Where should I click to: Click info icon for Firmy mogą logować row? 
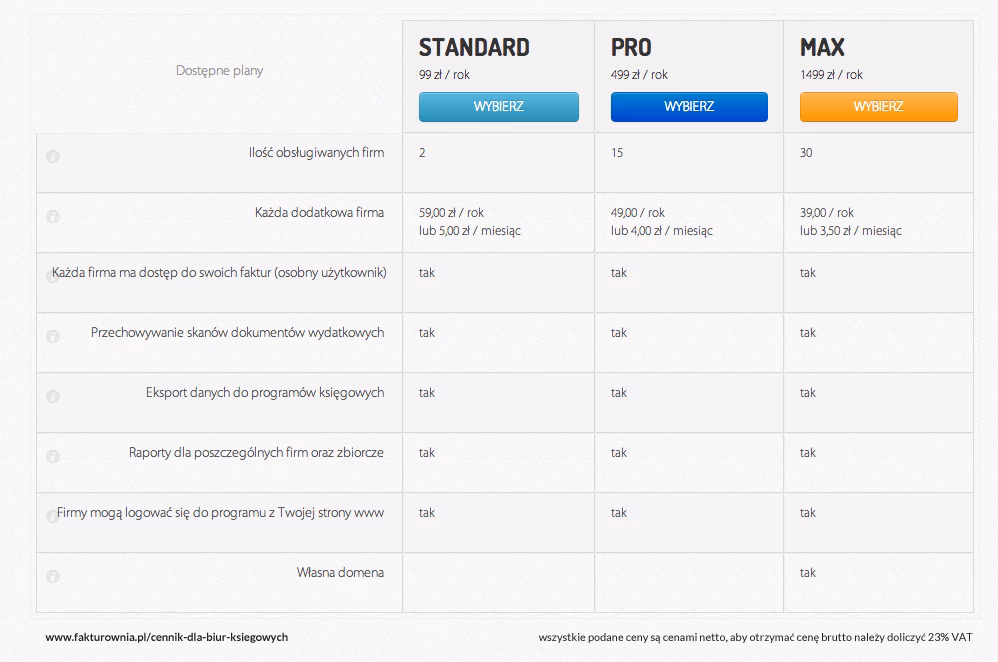(53, 517)
